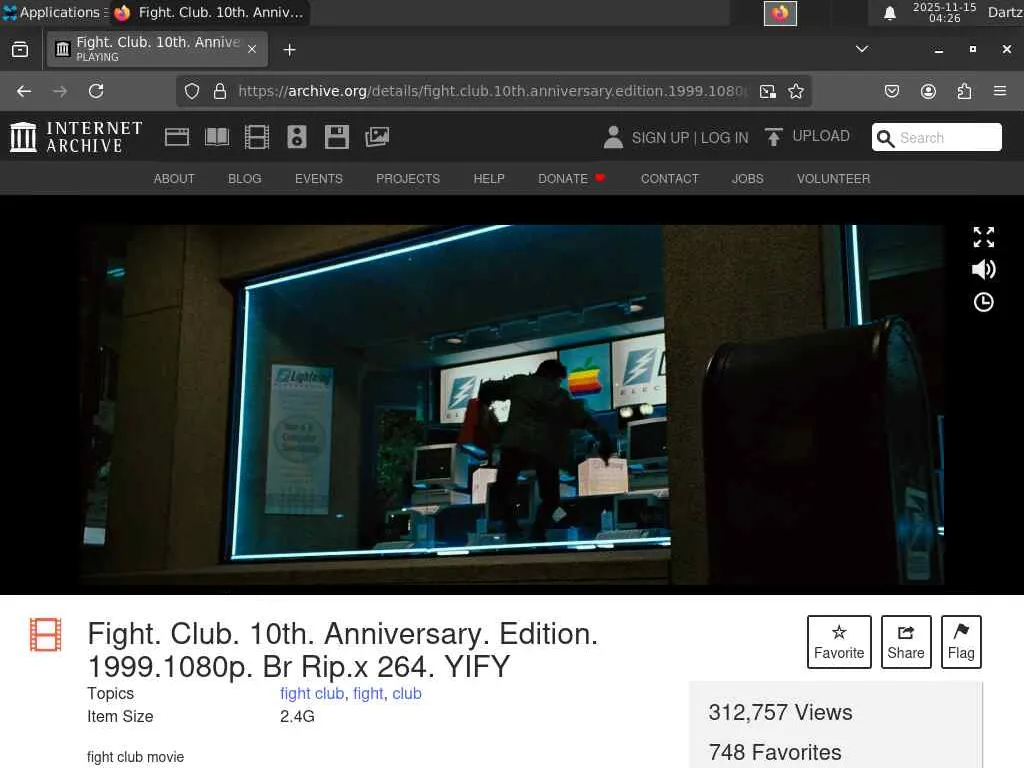Click the panel clock date and time
Viewport: 1024px width, 768px height.
(x=944, y=12)
